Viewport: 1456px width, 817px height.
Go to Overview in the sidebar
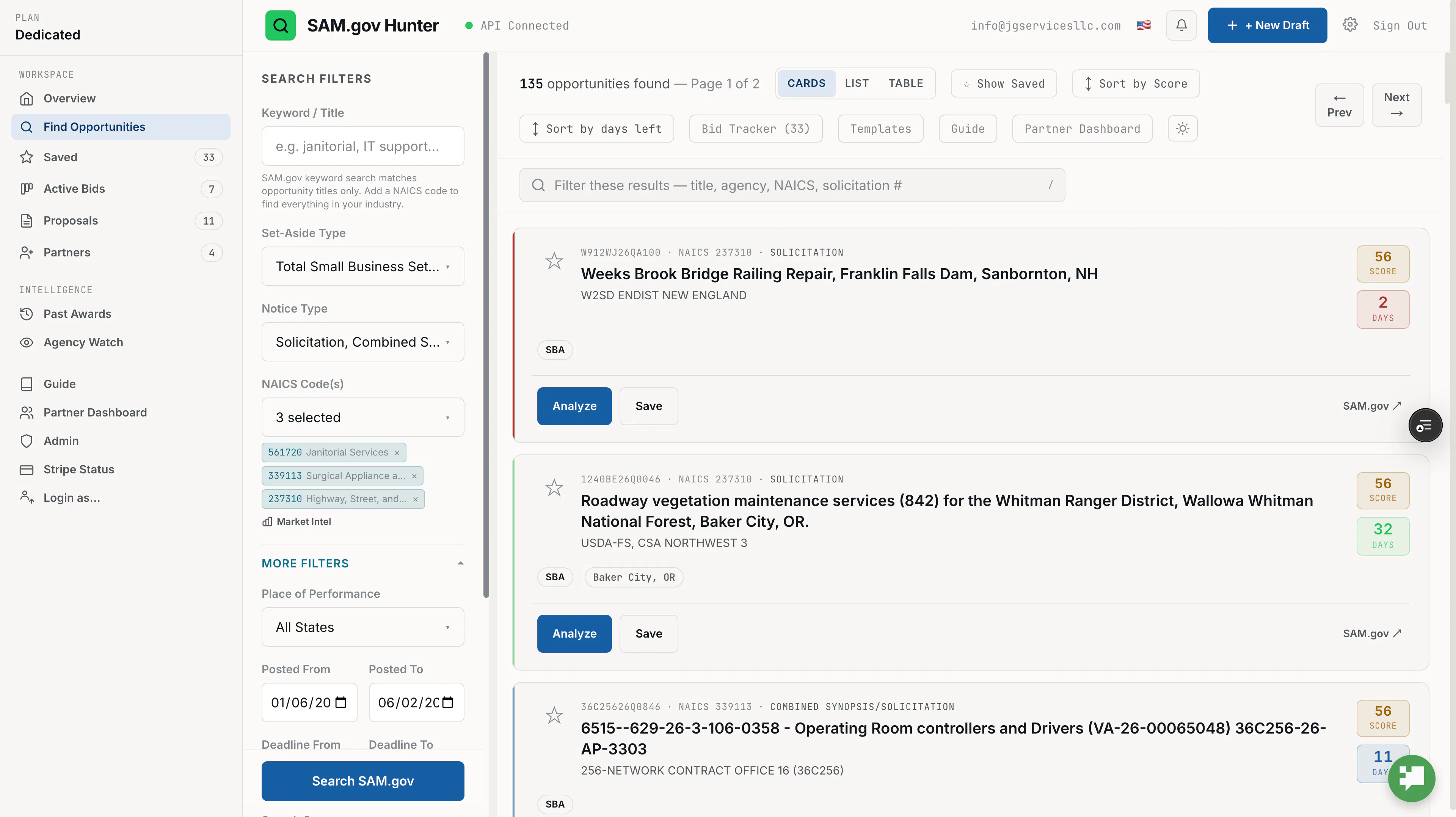(x=121, y=98)
